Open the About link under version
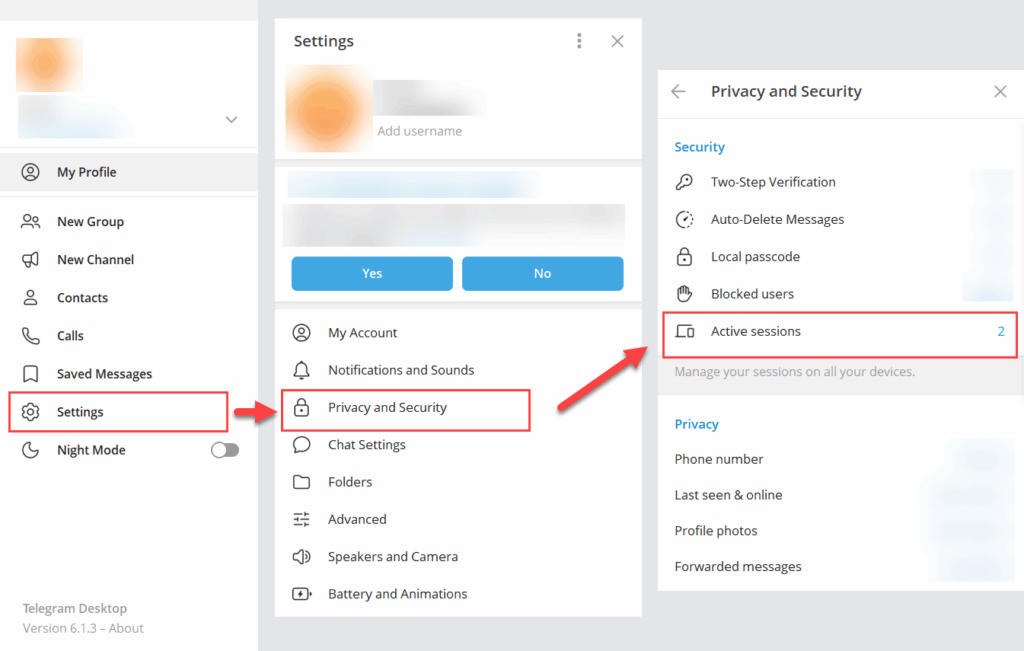1024x651 pixels. 127,629
